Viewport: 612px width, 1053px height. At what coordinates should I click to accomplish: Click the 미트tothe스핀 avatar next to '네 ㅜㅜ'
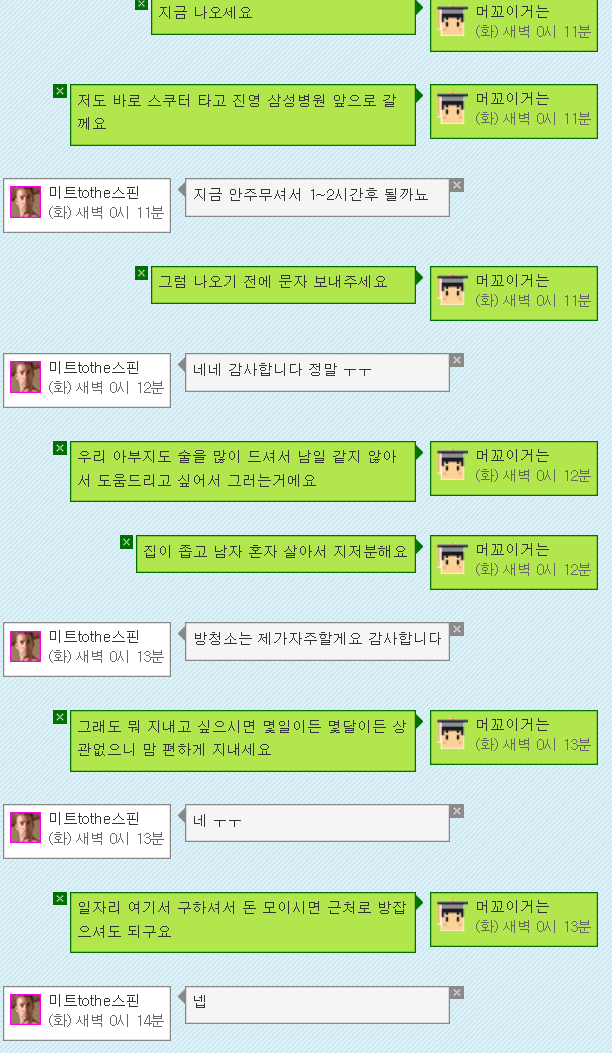click(26, 828)
